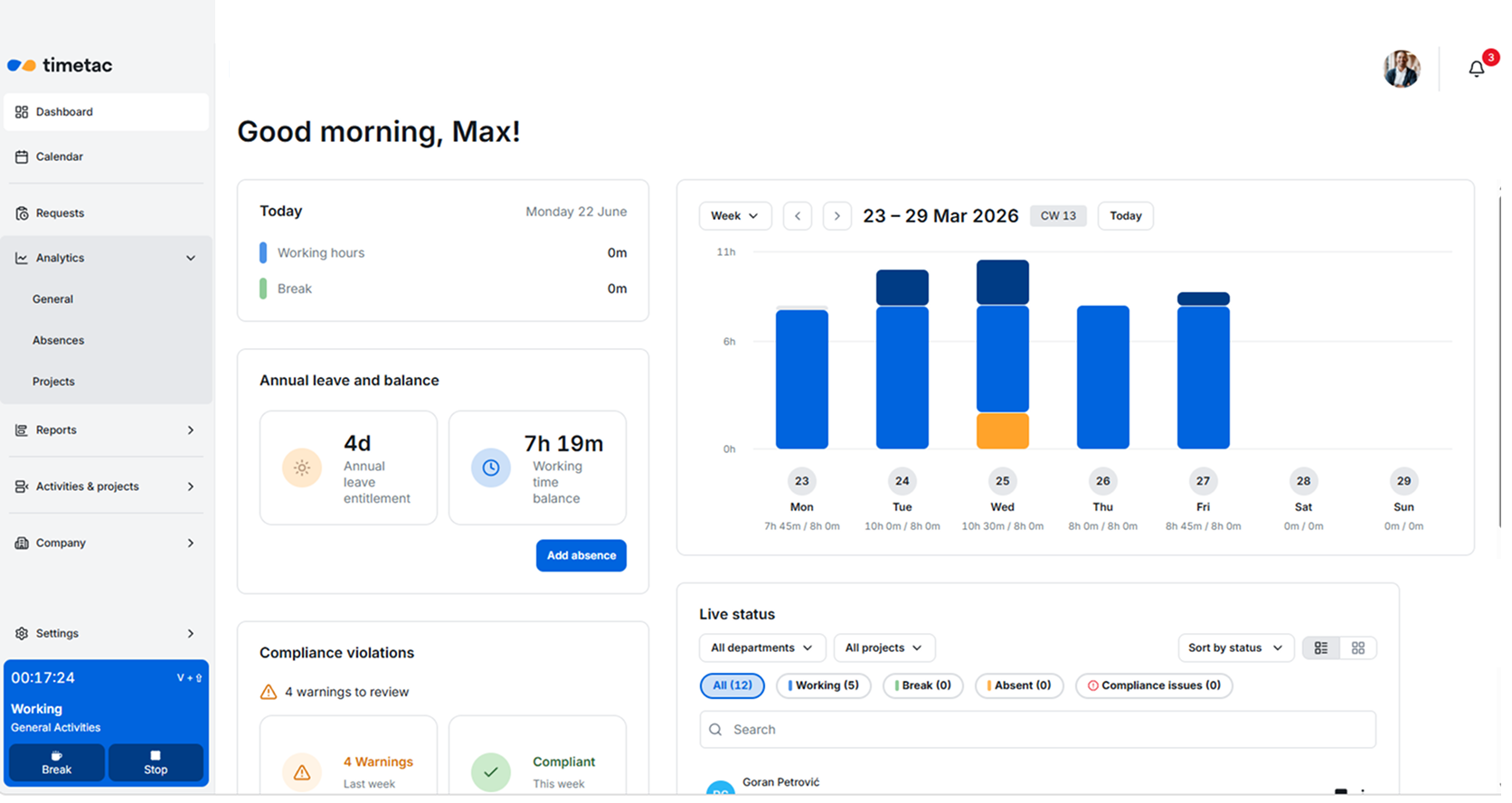Open Annual leave entitlement card
The image size is (1512, 803).
pyautogui.click(x=348, y=468)
